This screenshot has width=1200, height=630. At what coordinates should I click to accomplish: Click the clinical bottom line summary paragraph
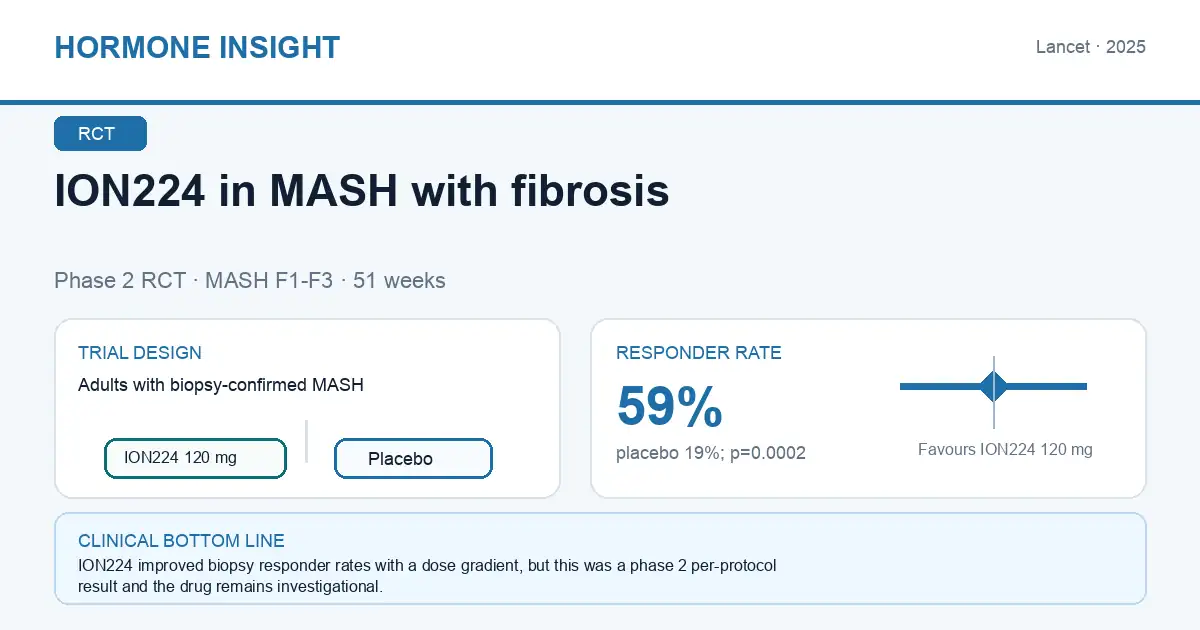427,576
